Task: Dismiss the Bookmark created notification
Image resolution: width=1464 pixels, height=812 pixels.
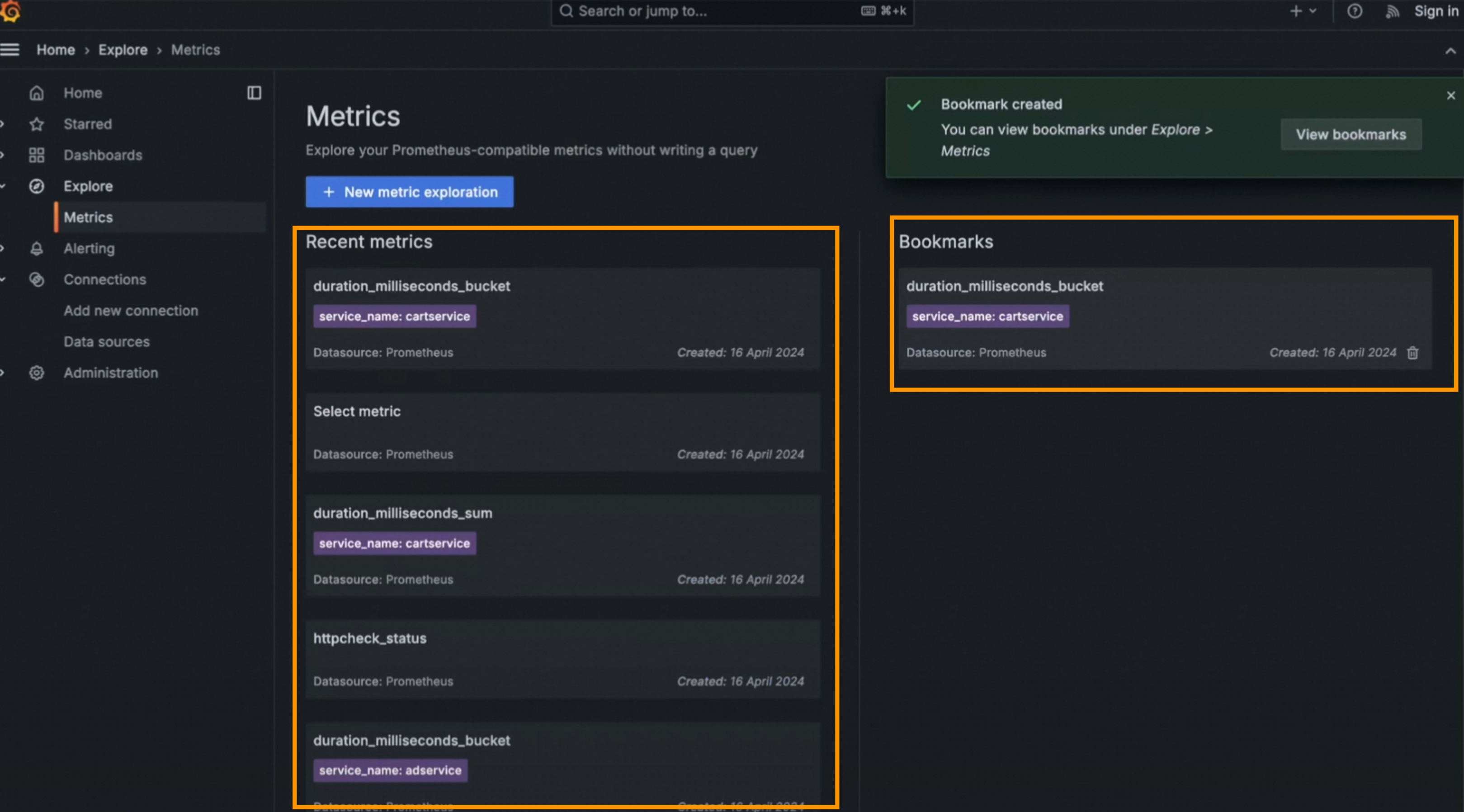Action: pyautogui.click(x=1451, y=95)
